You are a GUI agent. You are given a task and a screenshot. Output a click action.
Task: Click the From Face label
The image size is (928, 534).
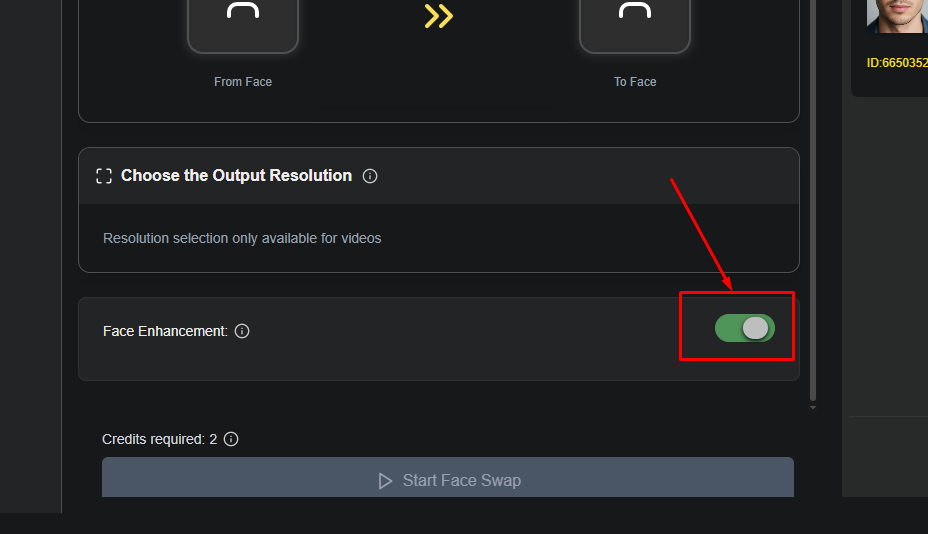243,82
